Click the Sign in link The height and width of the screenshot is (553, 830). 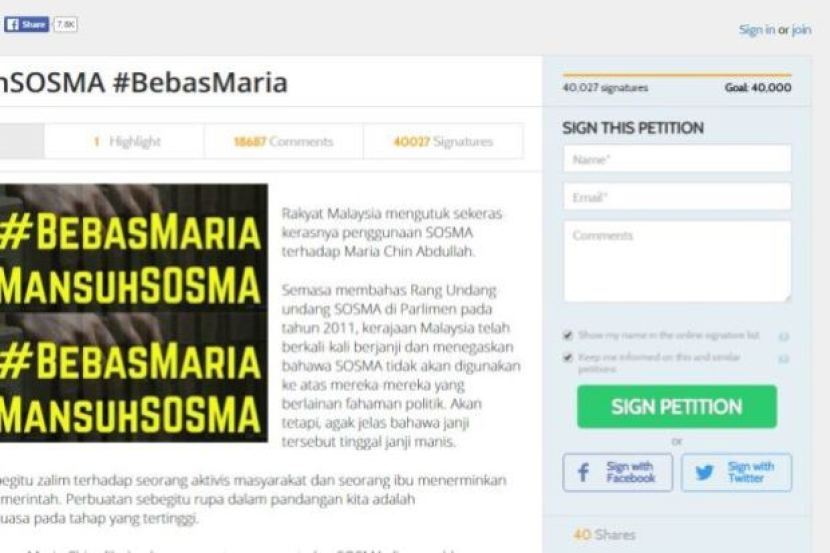click(756, 30)
